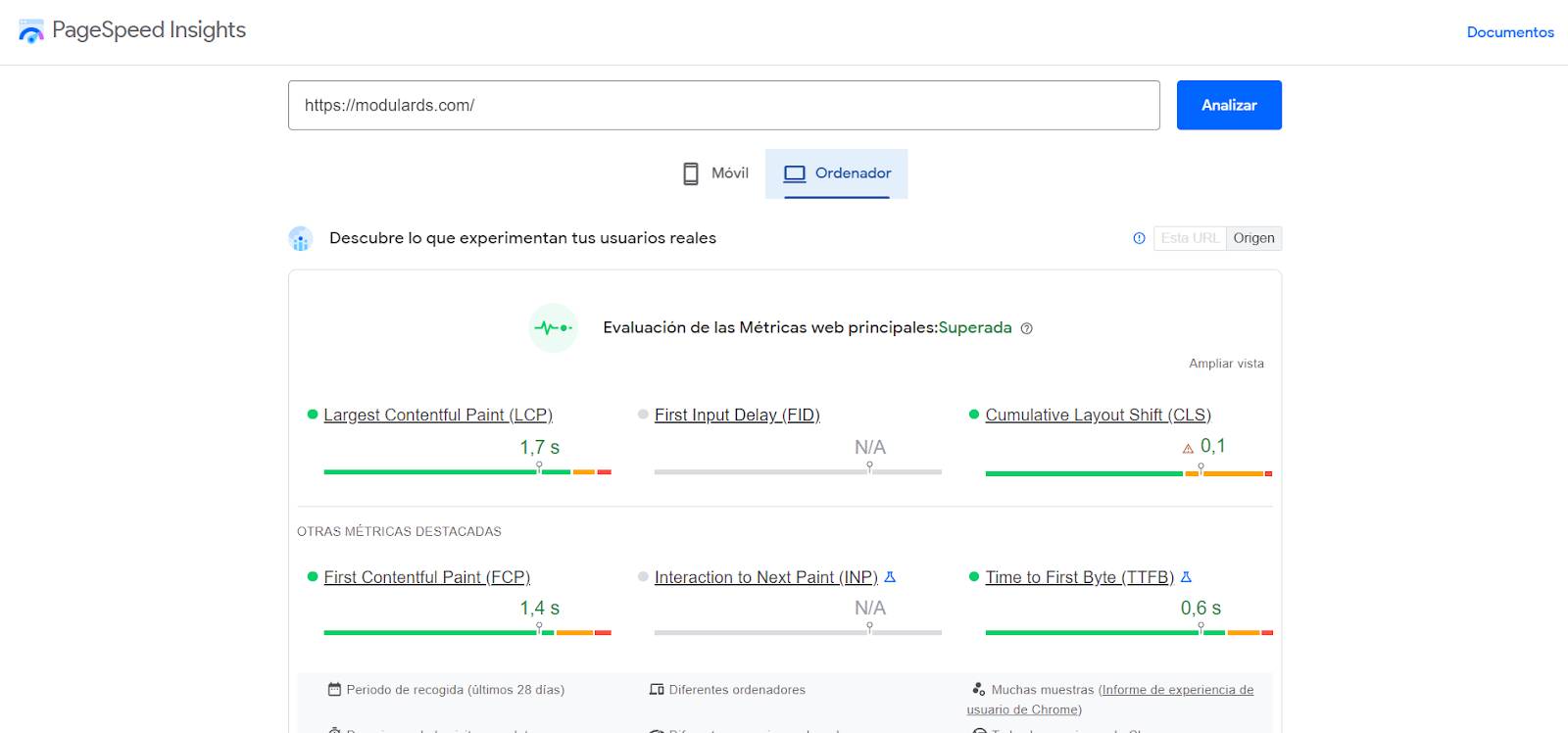Image resolution: width=1568 pixels, height=733 pixels.
Task: Open First Contentful Paint (FCP) link
Action: click(426, 577)
